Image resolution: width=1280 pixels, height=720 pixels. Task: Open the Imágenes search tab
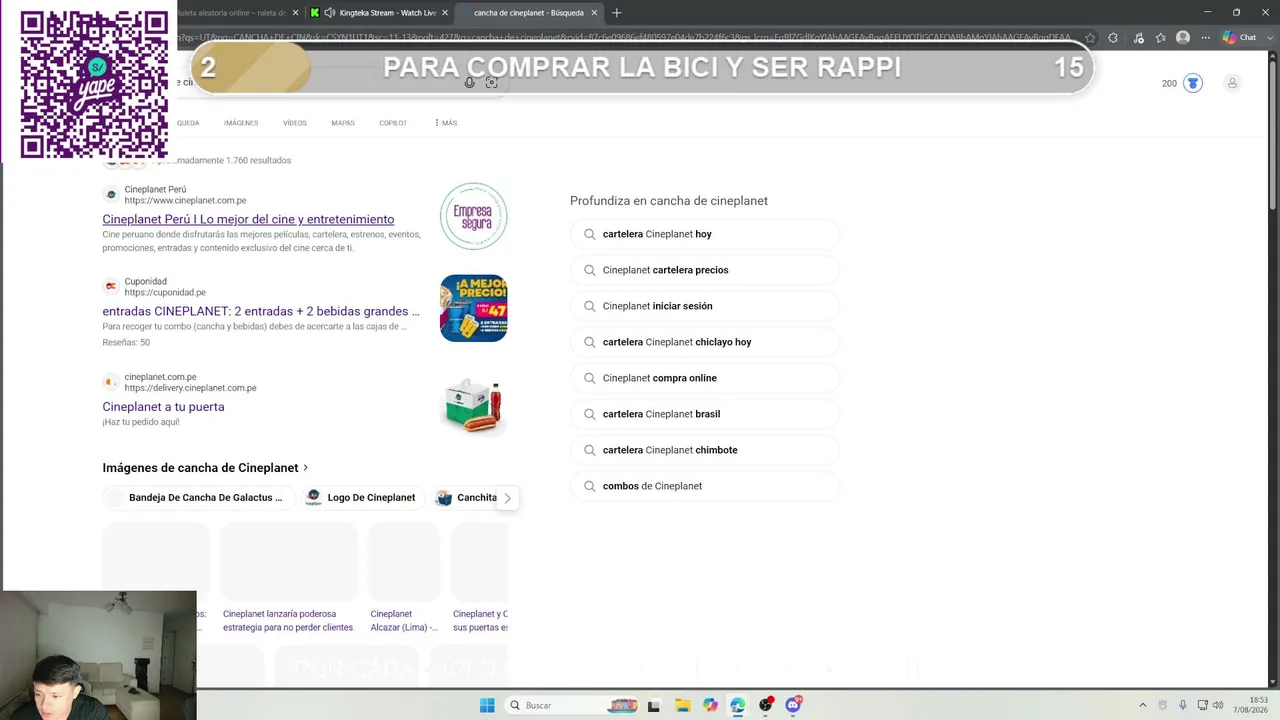(x=241, y=123)
